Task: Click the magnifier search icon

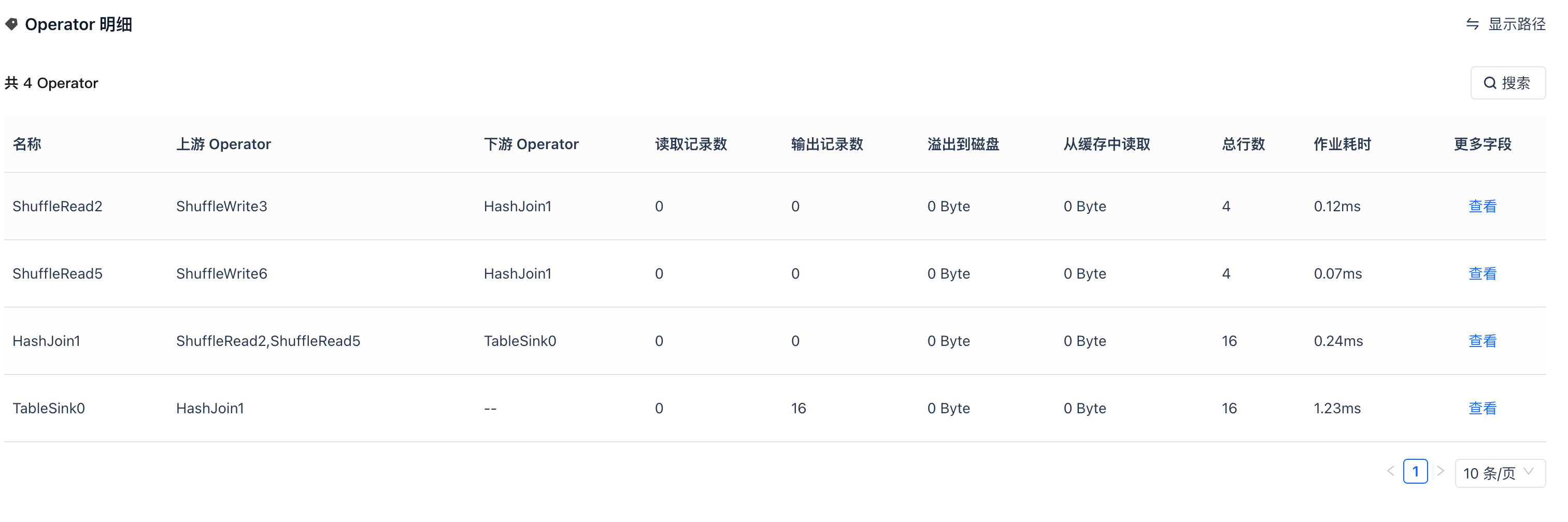Action: coord(1489,83)
